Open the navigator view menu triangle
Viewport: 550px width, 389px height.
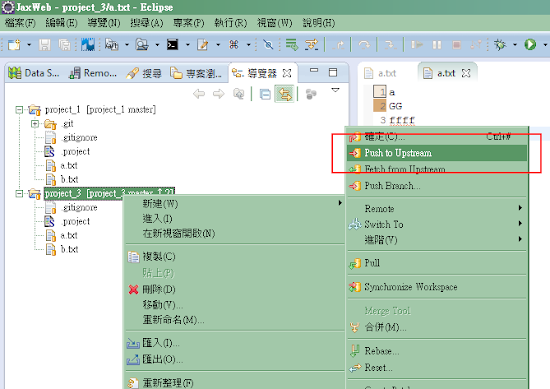tap(335, 90)
